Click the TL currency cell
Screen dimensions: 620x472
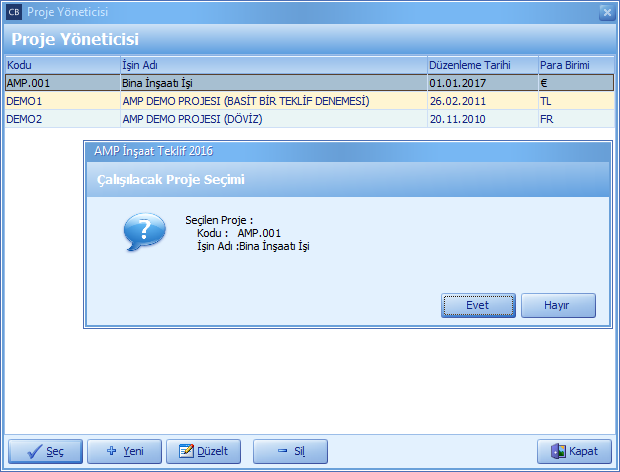pos(575,101)
